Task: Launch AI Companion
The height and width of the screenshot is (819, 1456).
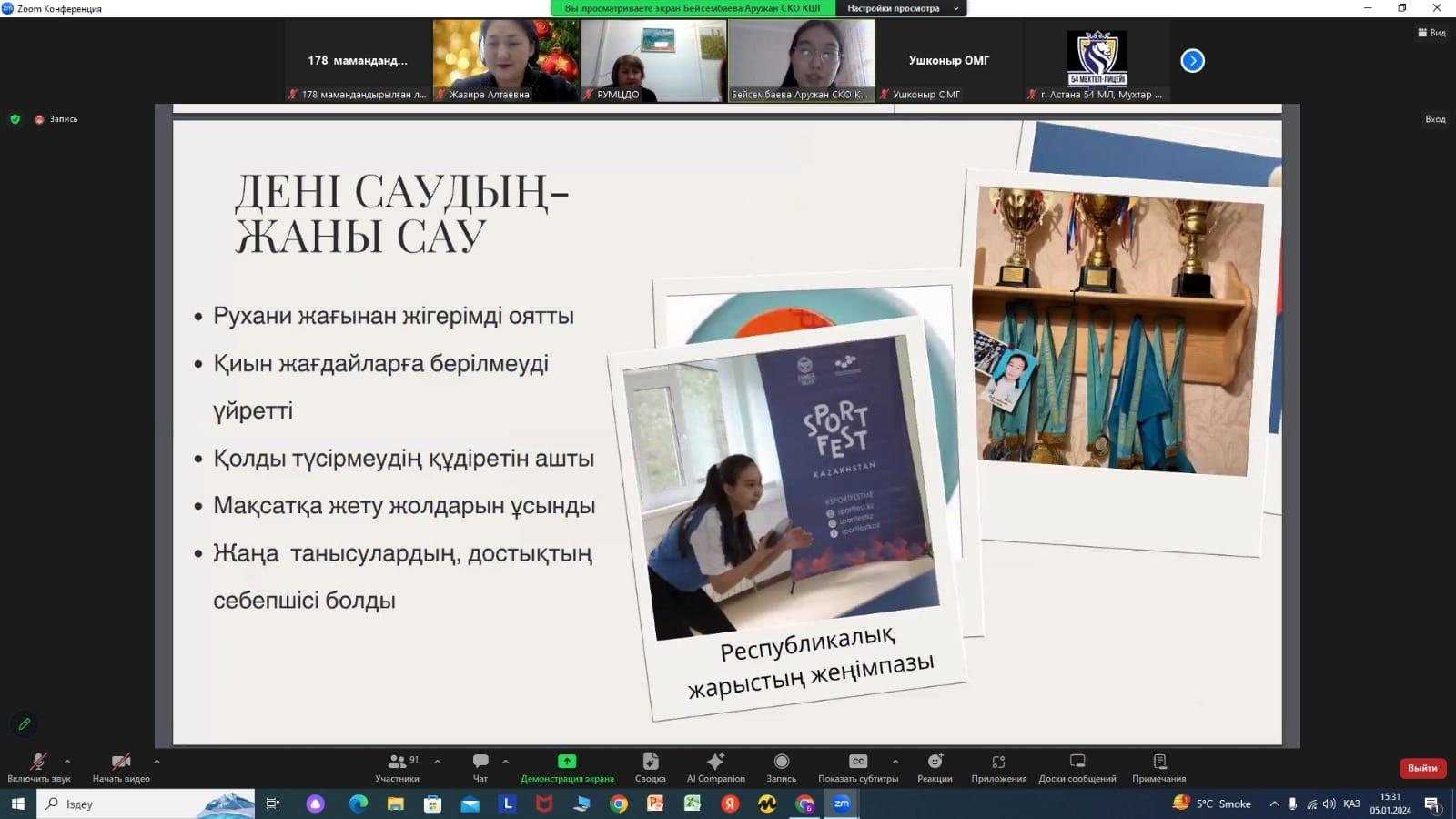Action: [x=715, y=767]
